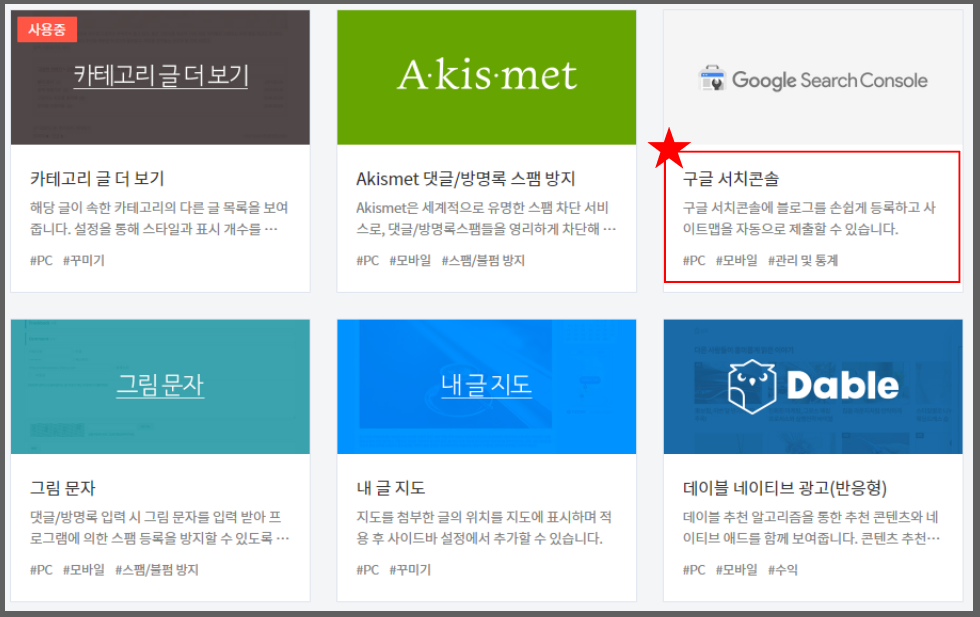Open the Google Search Console banner thumbnail
This screenshot has width=980, height=617.
[812, 77]
